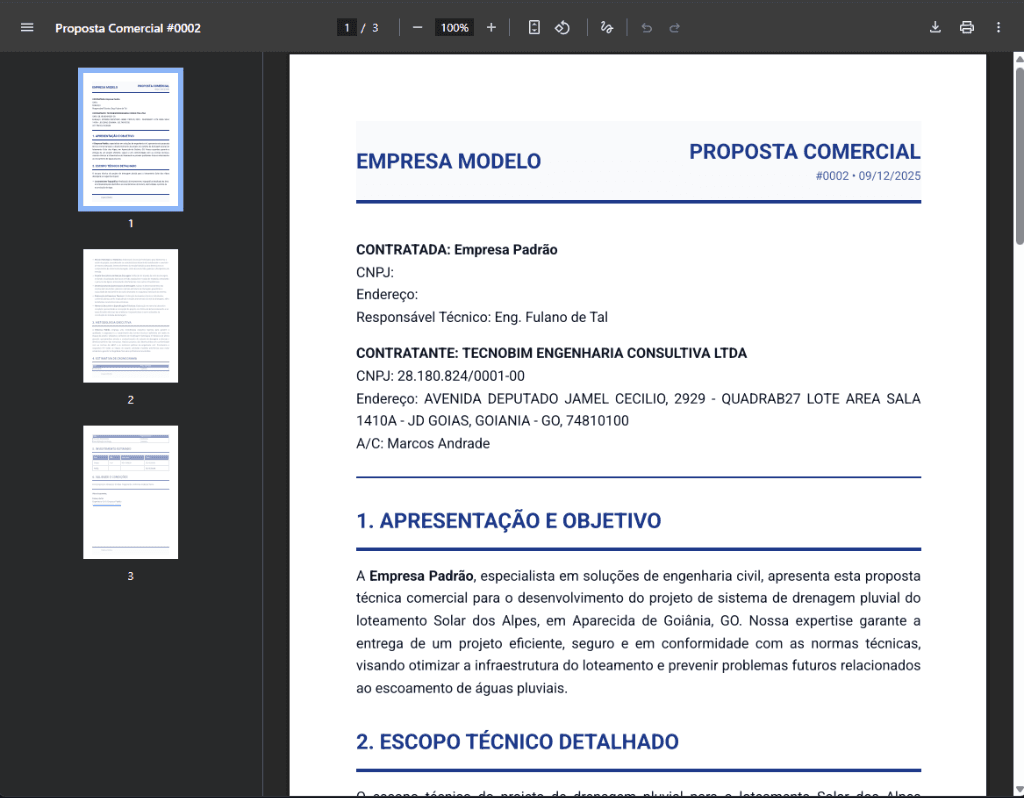Zoom out using the minus icon
Viewport: 1024px width, 798px height.
417,27
